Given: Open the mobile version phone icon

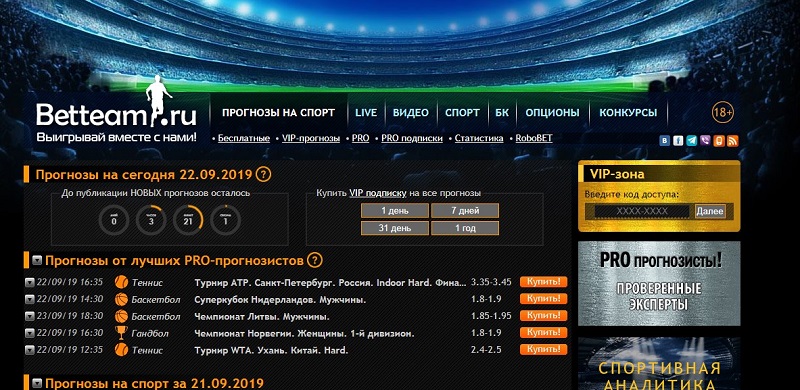Looking at the screenshot, I should click(x=719, y=141).
